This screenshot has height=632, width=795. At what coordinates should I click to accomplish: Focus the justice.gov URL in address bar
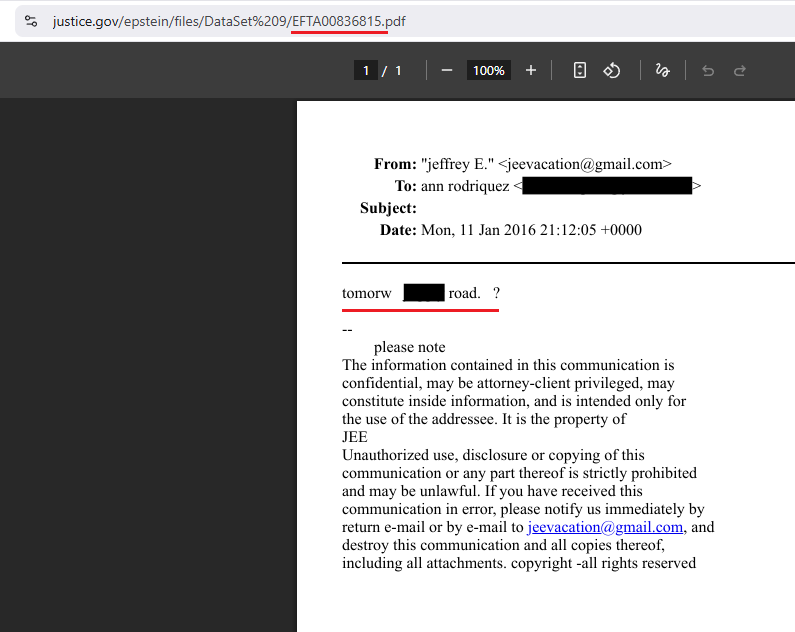click(x=229, y=21)
